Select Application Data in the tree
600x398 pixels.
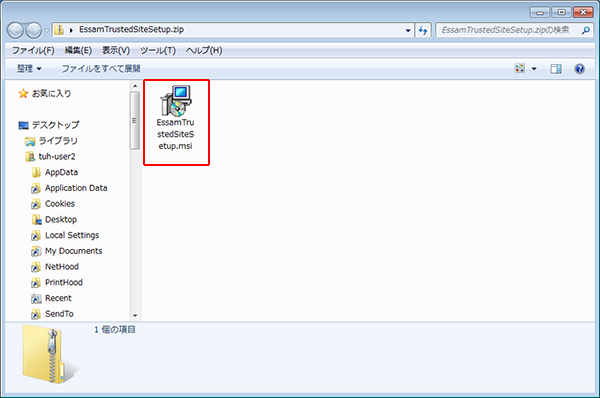tap(76, 188)
